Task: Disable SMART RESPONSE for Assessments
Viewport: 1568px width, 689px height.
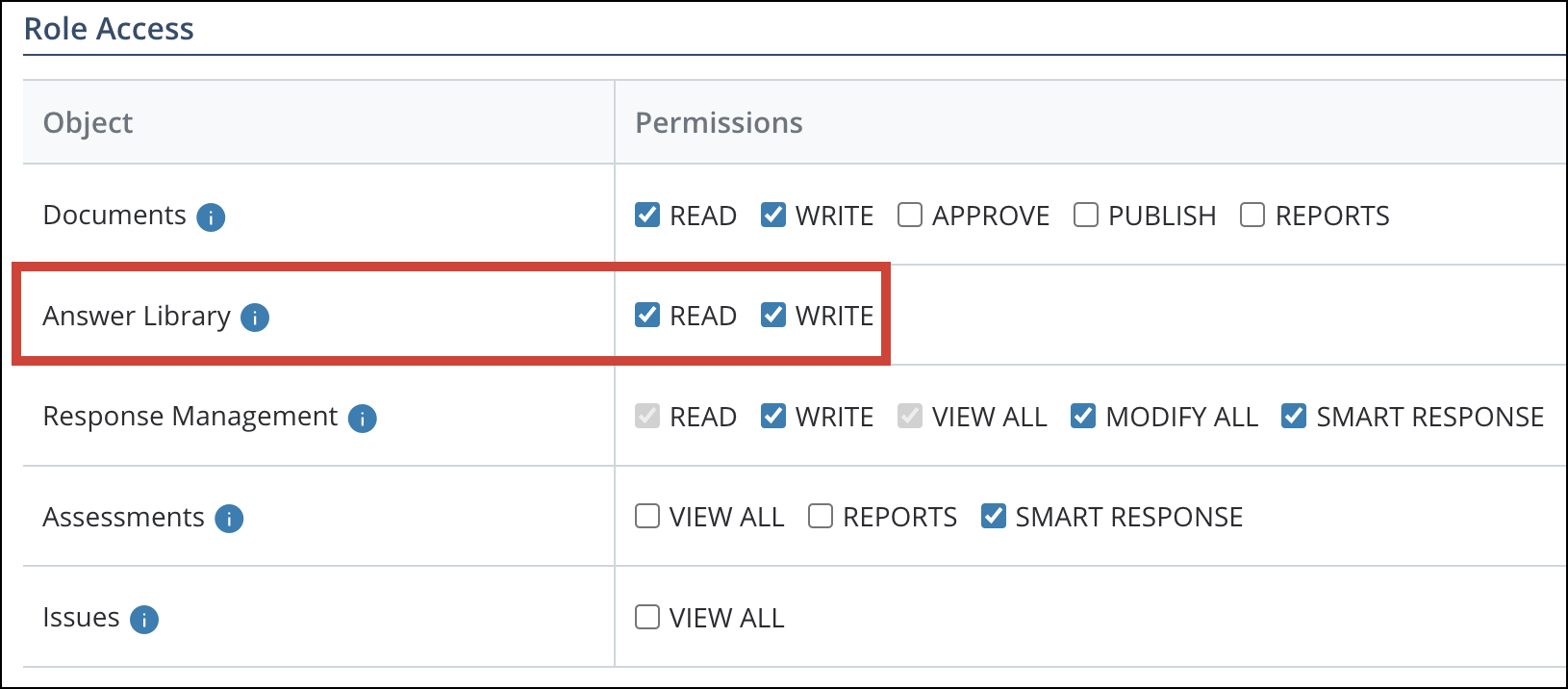Action: pyautogui.click(x=993, y=517)
